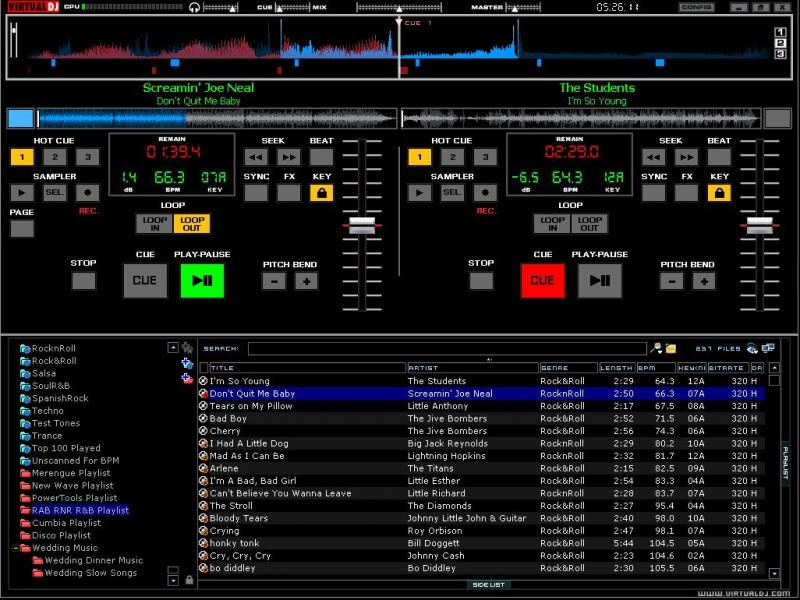Click the red add playlist folder icon
Screen dimensions: 800x600
point(187,378)
